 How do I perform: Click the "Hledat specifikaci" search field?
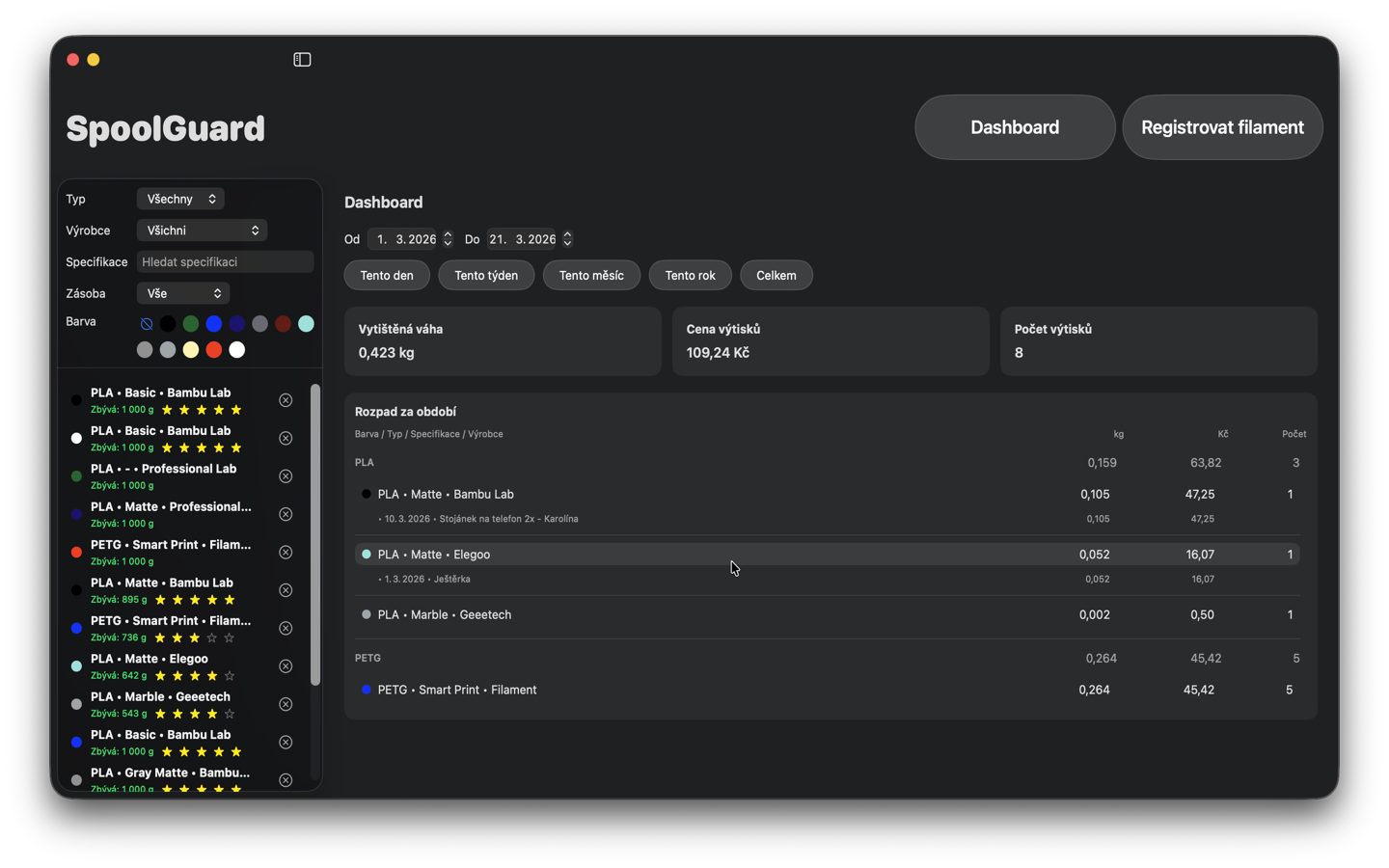pyautogui.click(x=225, y=261)
